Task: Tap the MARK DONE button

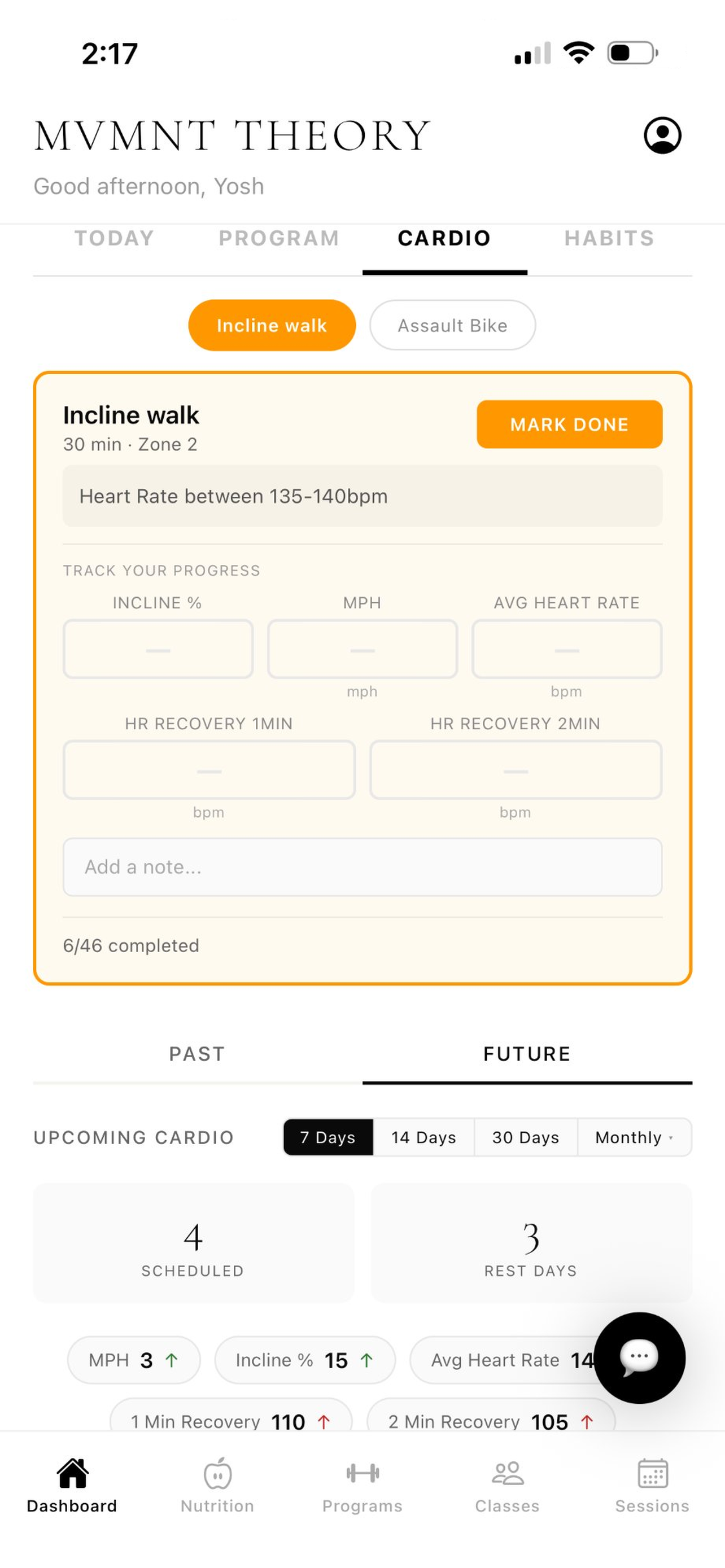Action: [569, 424]
